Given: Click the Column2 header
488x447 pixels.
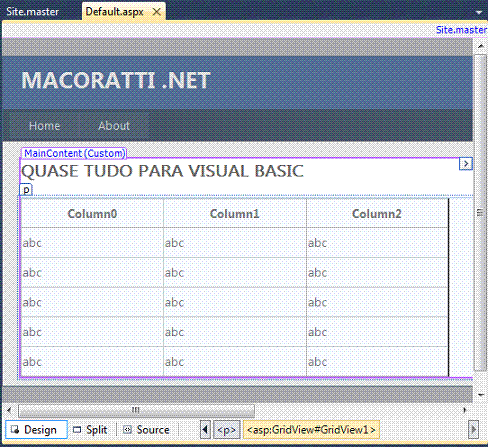Looking at the screenshot, I should (x=377, y=214).
